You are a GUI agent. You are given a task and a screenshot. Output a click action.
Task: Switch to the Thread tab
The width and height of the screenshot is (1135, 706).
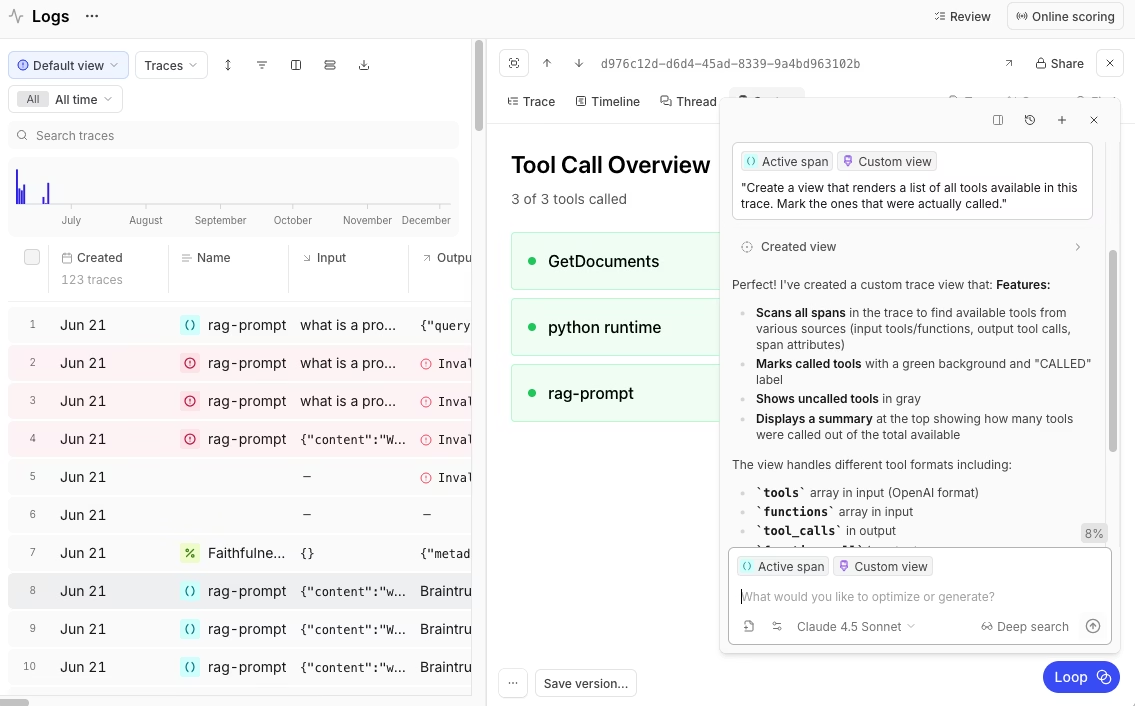click(x=688, y=101)
